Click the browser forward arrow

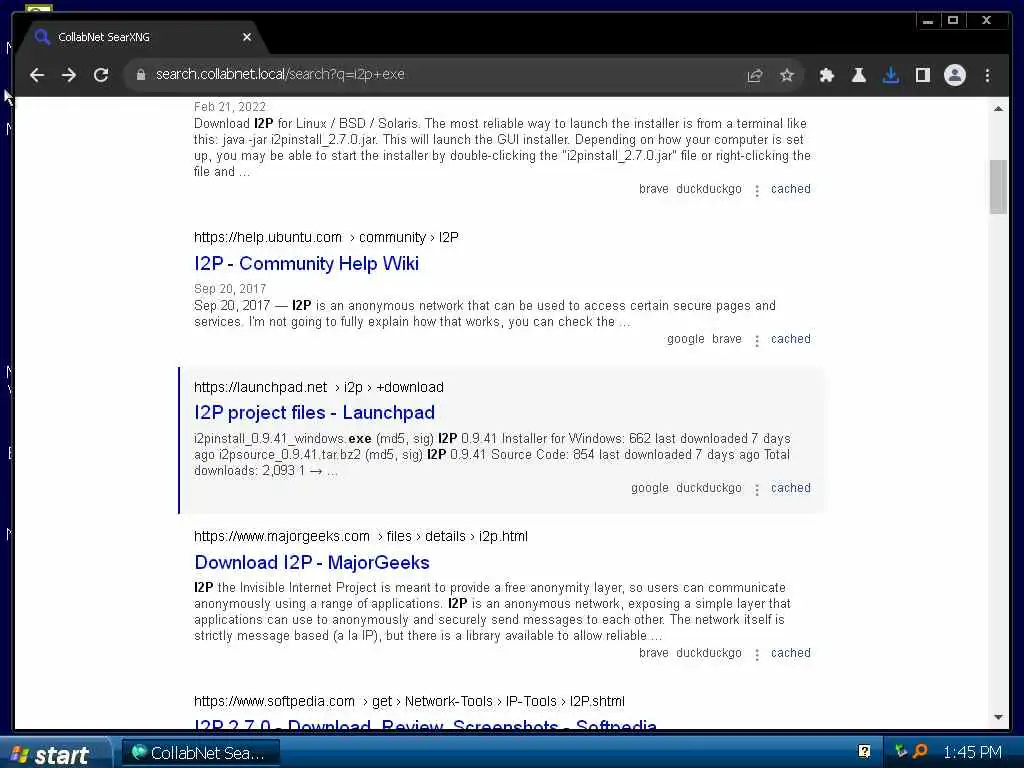tap(69, 75)
